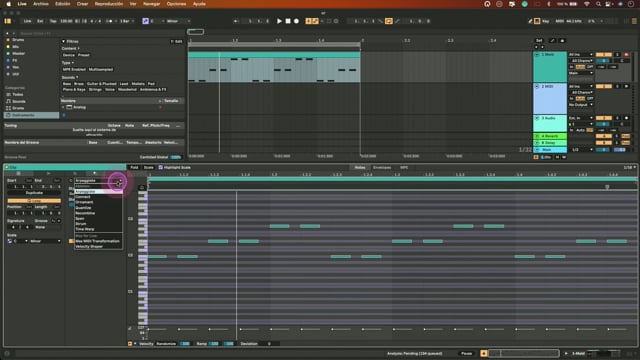Choose Ornament in transformation list
This screenshot has width=640, height=360.
pos(98,202)
